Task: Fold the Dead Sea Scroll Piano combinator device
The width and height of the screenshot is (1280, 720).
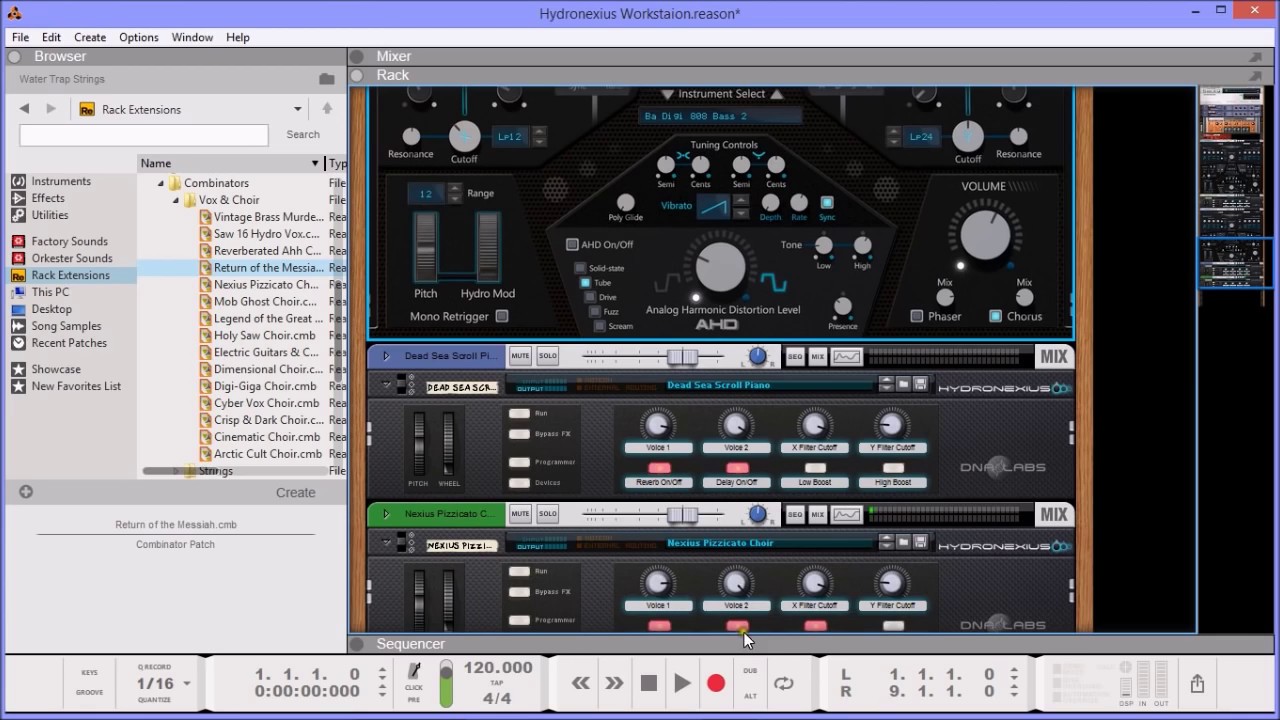Action: pos(386,385)
